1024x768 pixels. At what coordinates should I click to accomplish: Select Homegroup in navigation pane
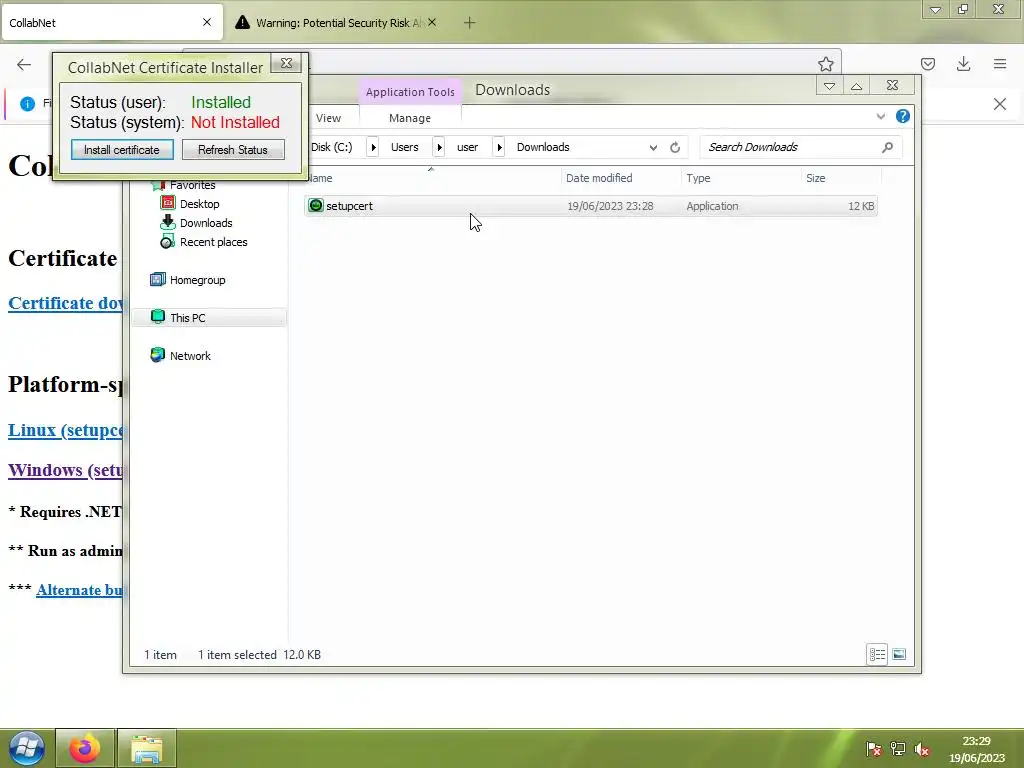[197, 280]
